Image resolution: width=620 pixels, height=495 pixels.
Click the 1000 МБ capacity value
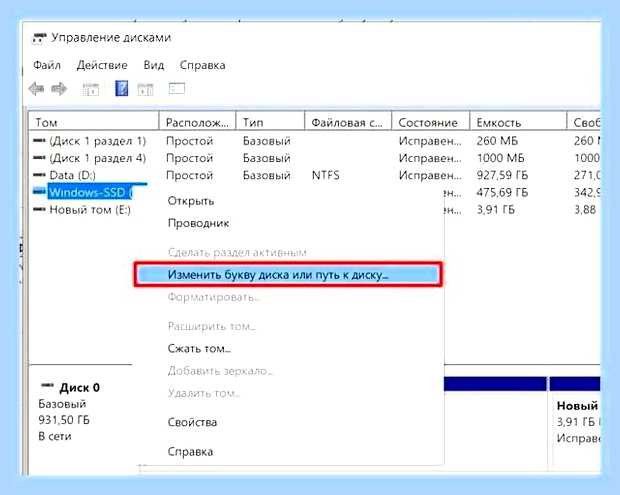pos(501,158)
